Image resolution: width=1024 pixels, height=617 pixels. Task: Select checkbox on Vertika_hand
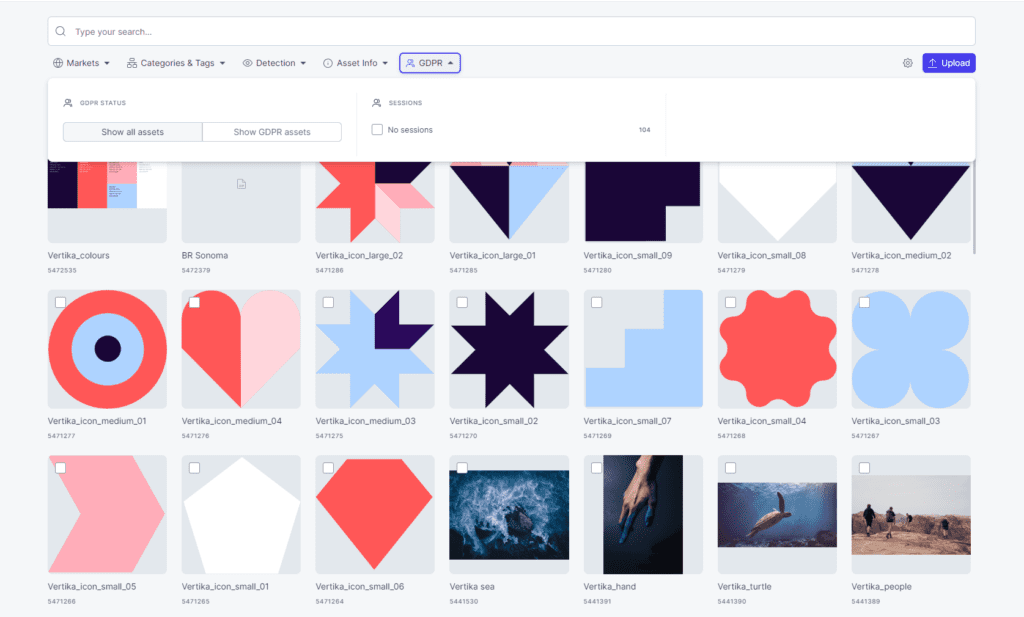click(x=596, y=467)
